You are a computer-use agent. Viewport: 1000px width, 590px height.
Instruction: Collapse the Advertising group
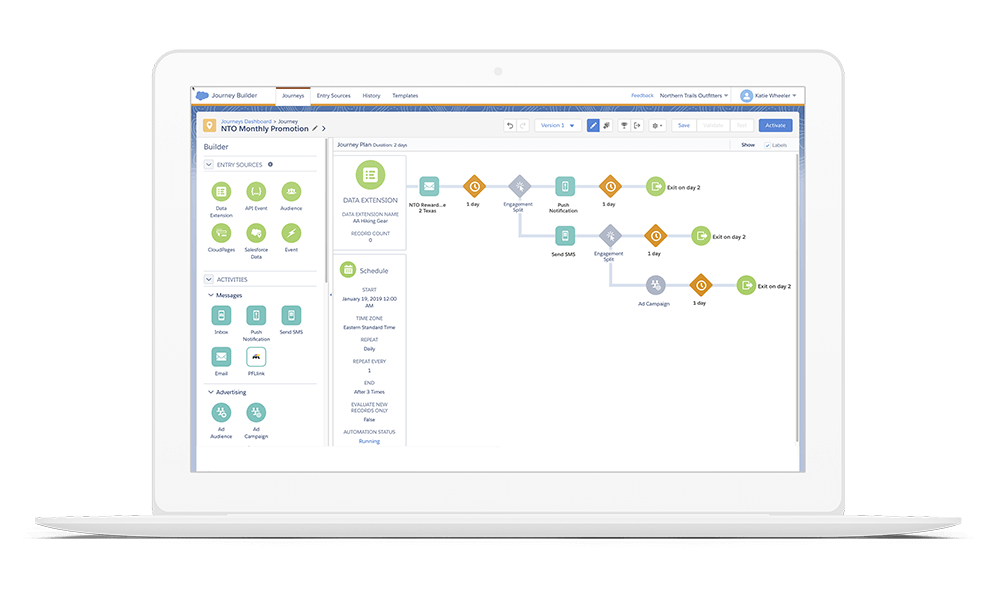tap(211, 392)
